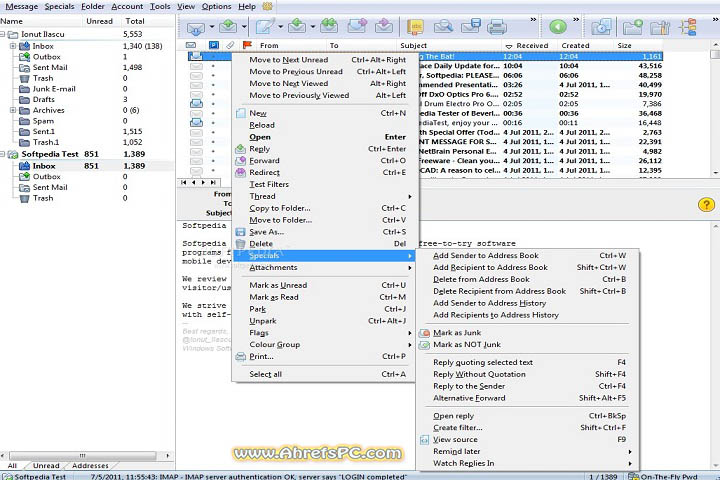Sort by the paperclip attachment column icon
The image size is (720, 480).
[231, 45]
